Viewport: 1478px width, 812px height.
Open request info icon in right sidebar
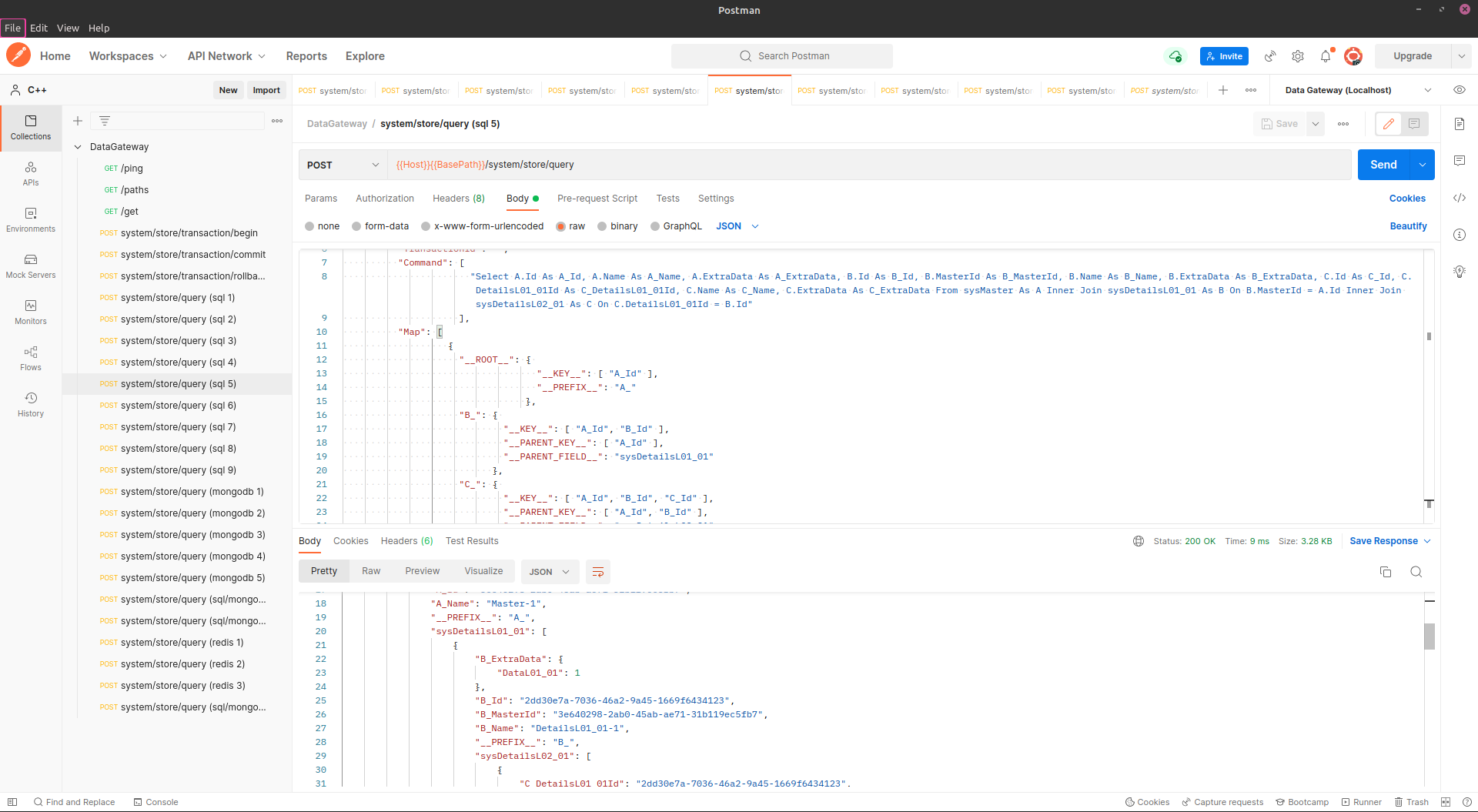pyautogui.click(x=1460, y=235)
